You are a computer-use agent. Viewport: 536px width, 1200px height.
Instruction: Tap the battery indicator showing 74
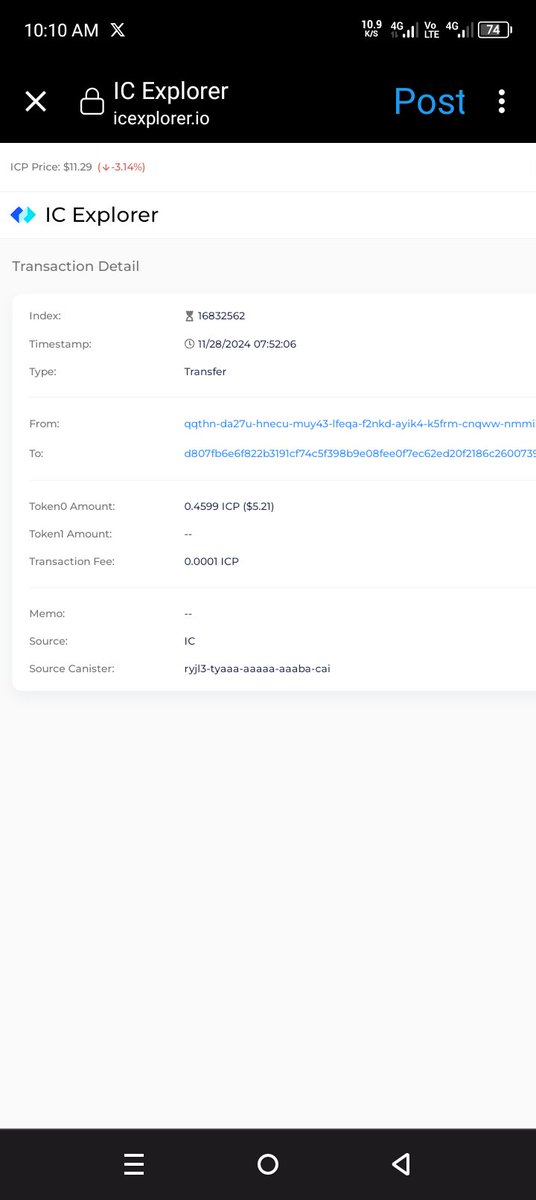coord(494,30)
